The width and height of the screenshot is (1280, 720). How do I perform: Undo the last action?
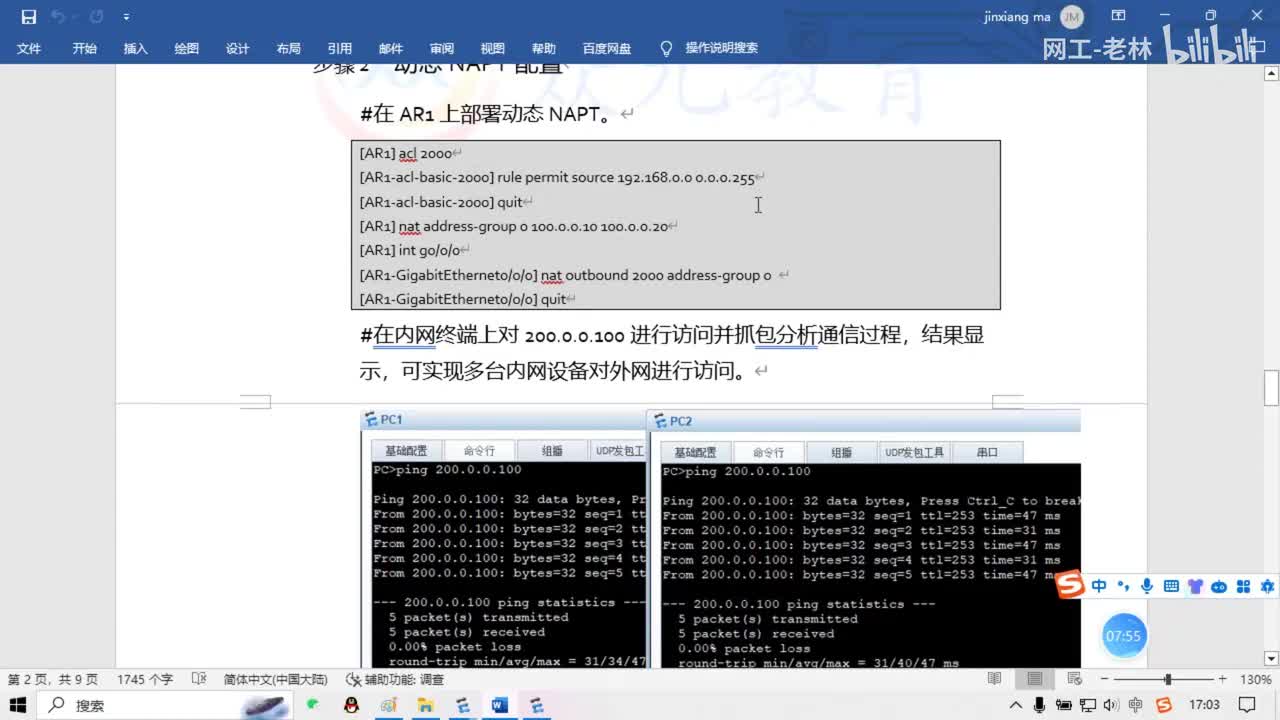click(58, 17)
